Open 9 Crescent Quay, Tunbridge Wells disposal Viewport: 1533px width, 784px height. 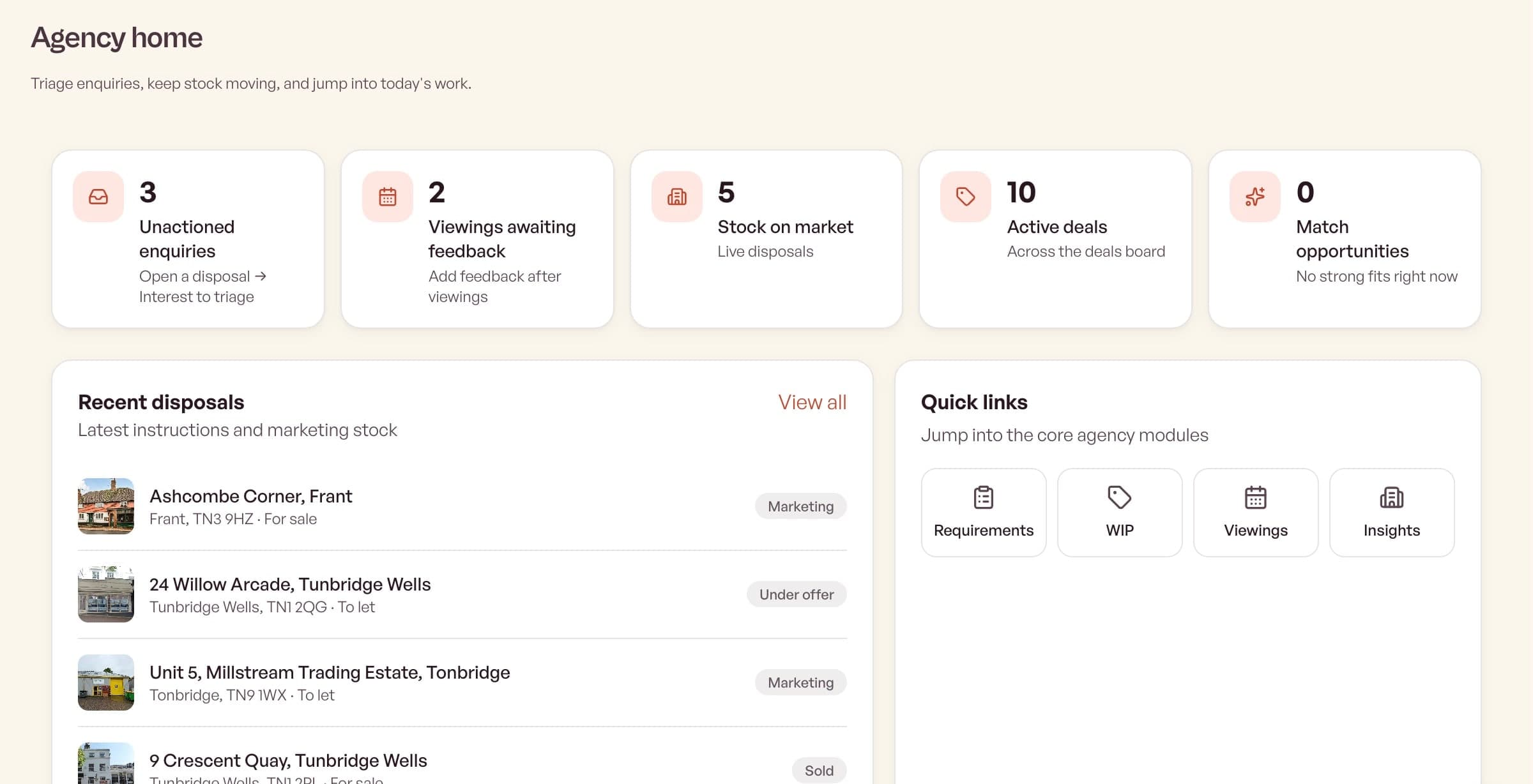tap(462, 756)
